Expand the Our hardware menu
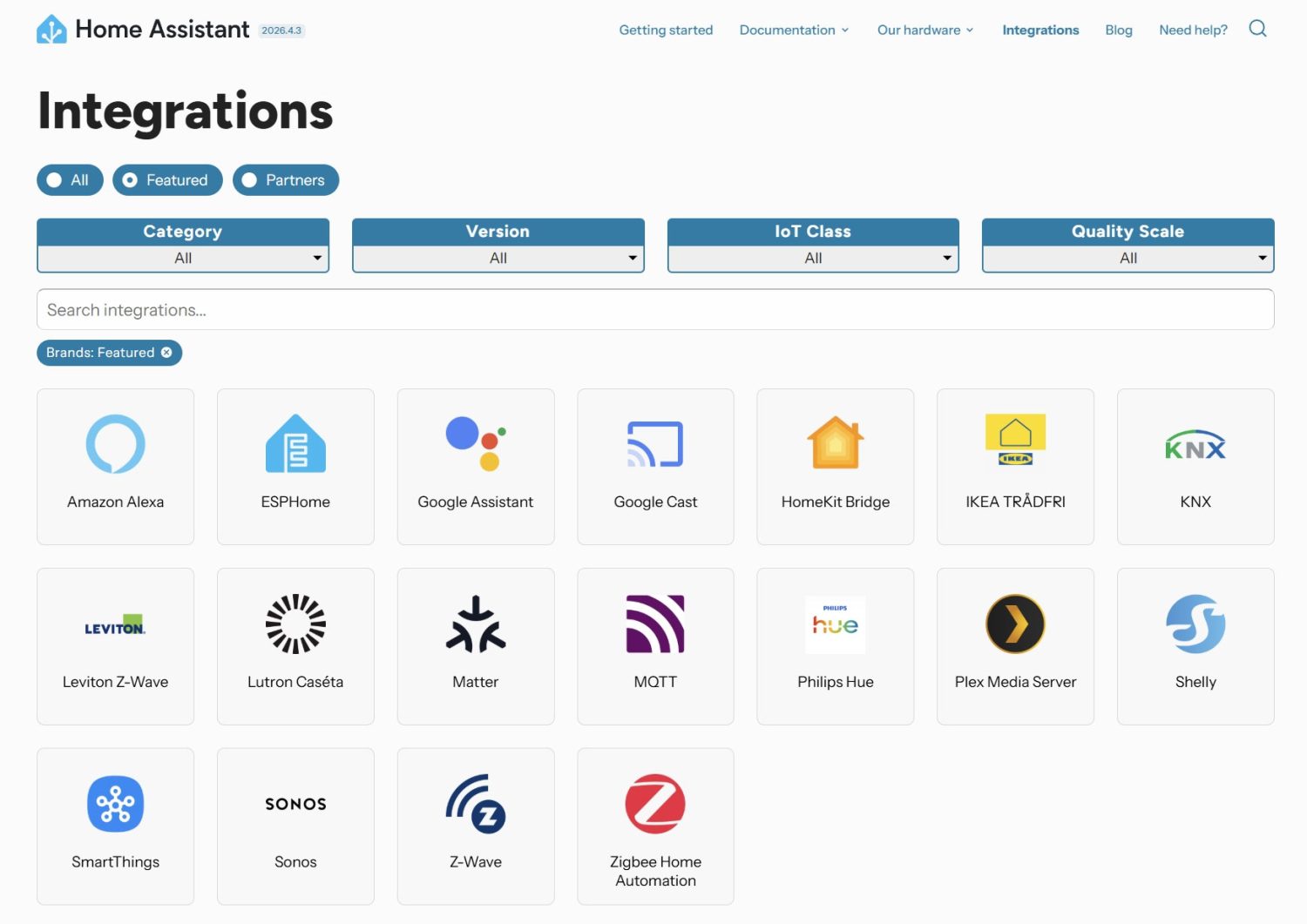1307x924 pixels. pyautogui.click(x=925, y=30)
